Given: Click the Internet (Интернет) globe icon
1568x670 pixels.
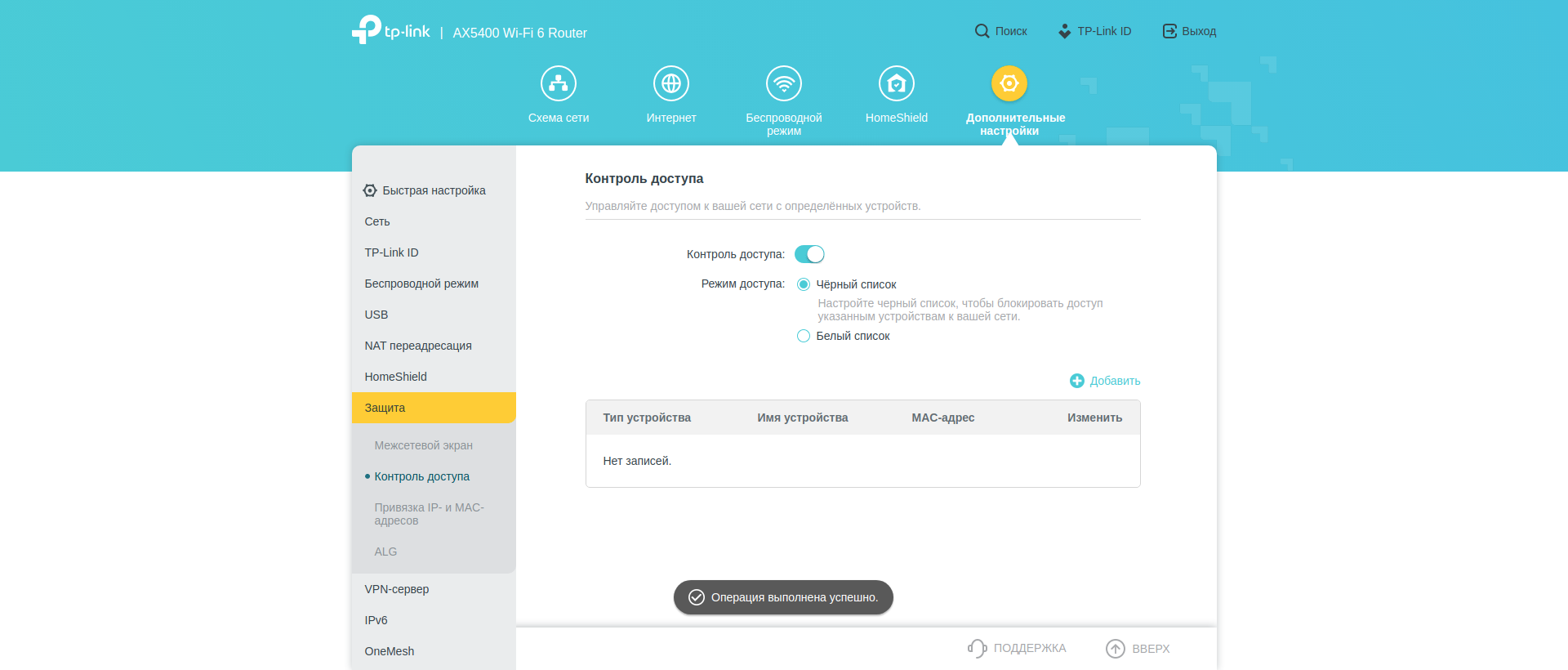Looking at the screenshot, I should click(671, 83).
